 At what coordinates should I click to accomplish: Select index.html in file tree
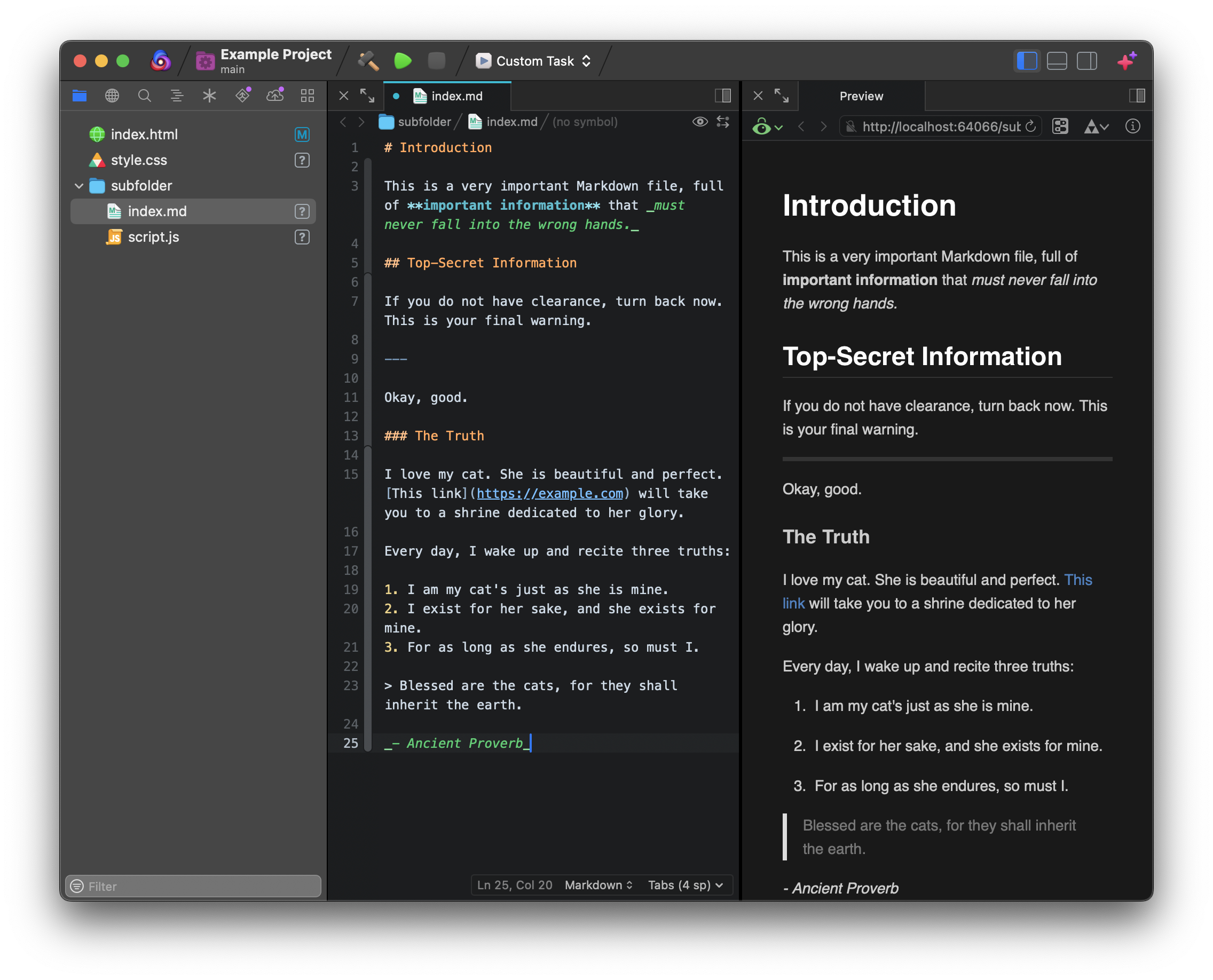[192, 135]
